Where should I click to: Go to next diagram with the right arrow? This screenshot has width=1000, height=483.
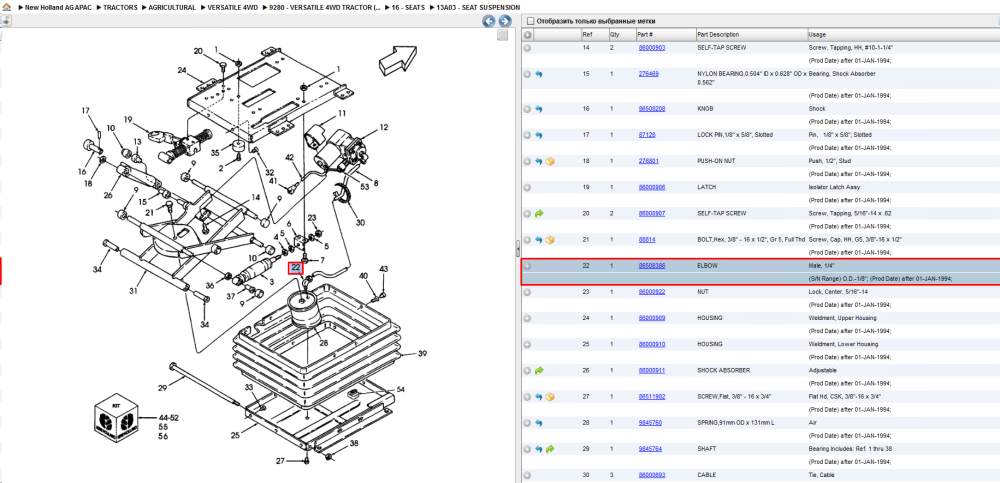[x=504, y=21]
